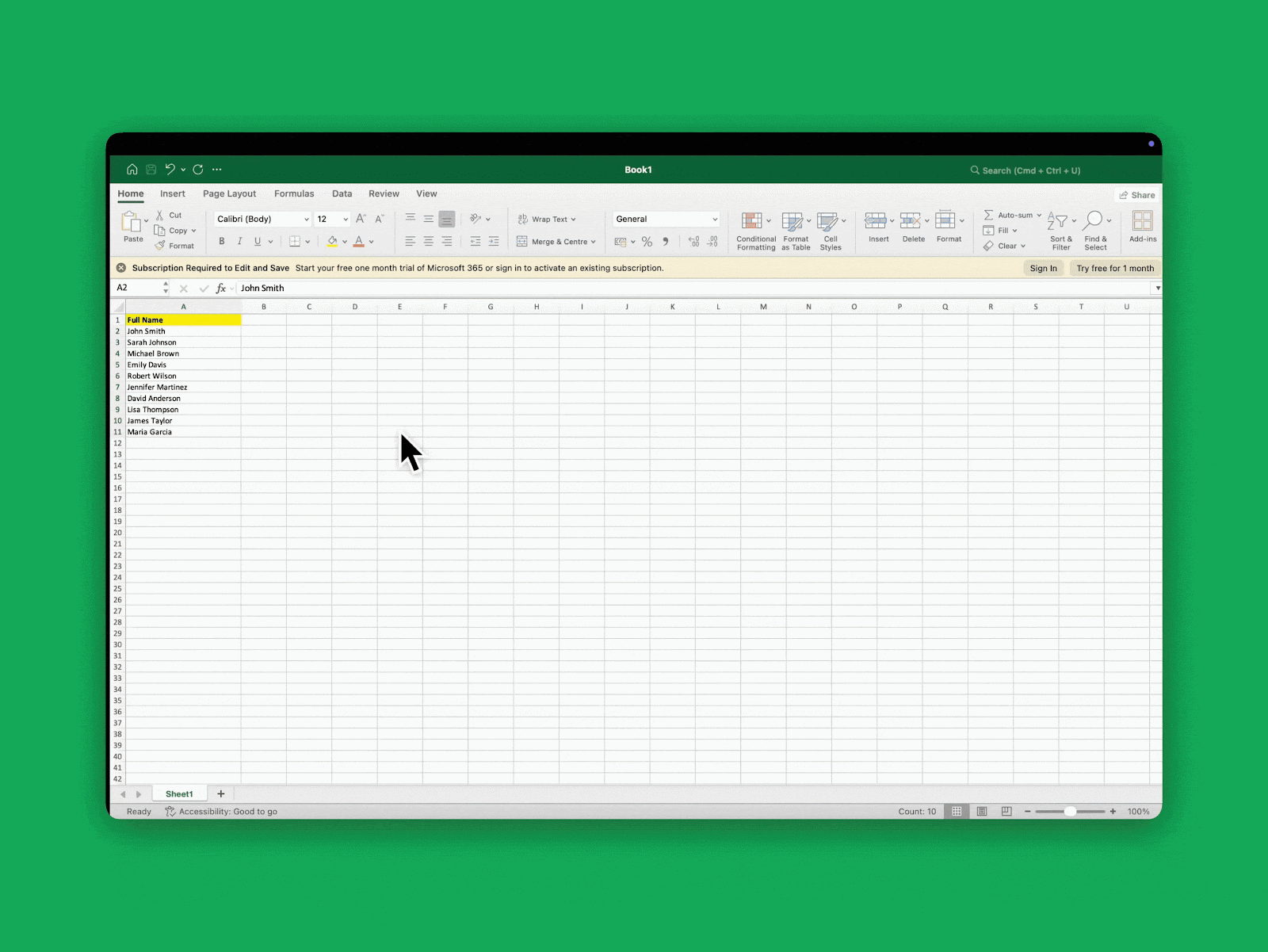Apply Percent number format

(x=647, y=241)
